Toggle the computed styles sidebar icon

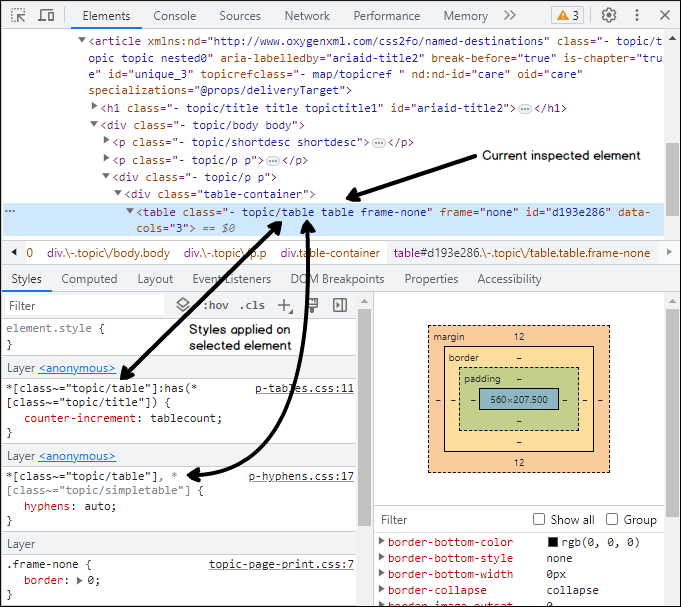tap(340, 305)
